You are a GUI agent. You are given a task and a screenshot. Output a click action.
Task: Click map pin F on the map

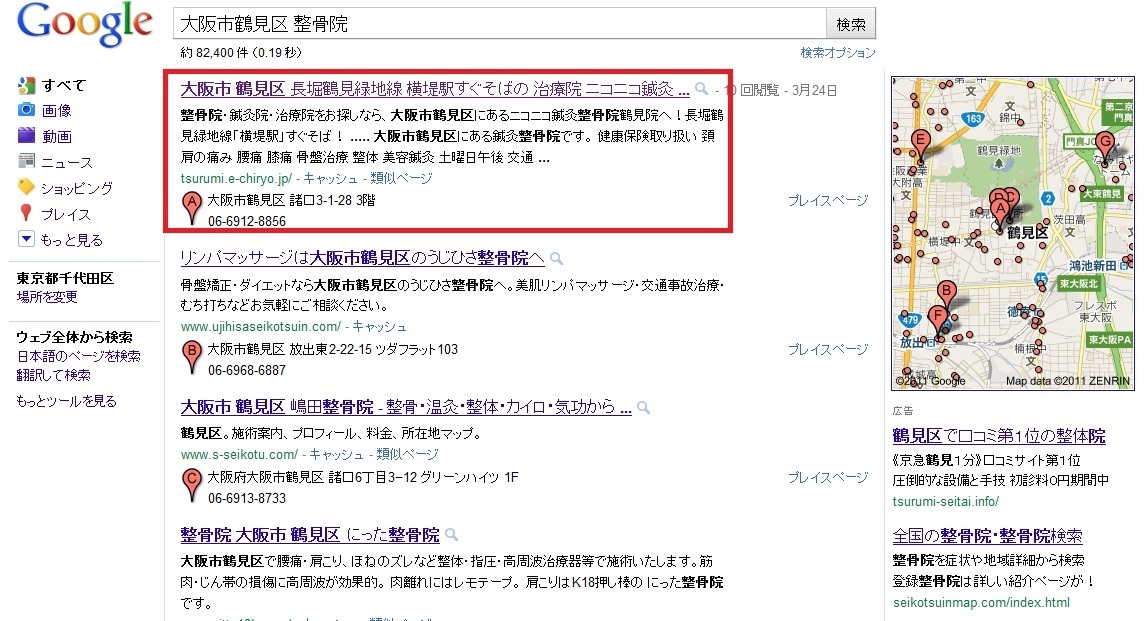938,321
